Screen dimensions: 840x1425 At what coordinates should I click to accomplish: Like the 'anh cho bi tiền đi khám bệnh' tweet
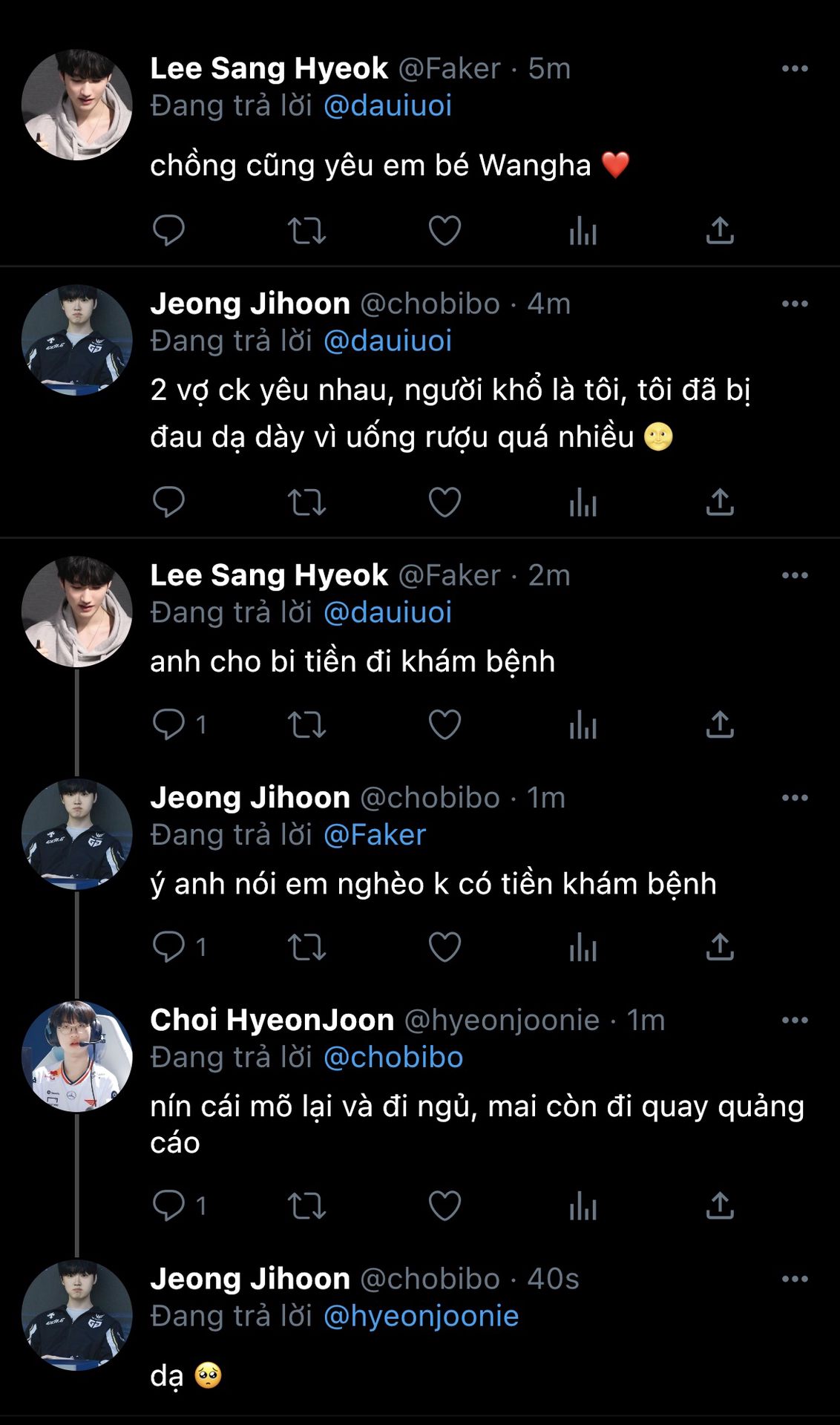click(x=444, y=724)
